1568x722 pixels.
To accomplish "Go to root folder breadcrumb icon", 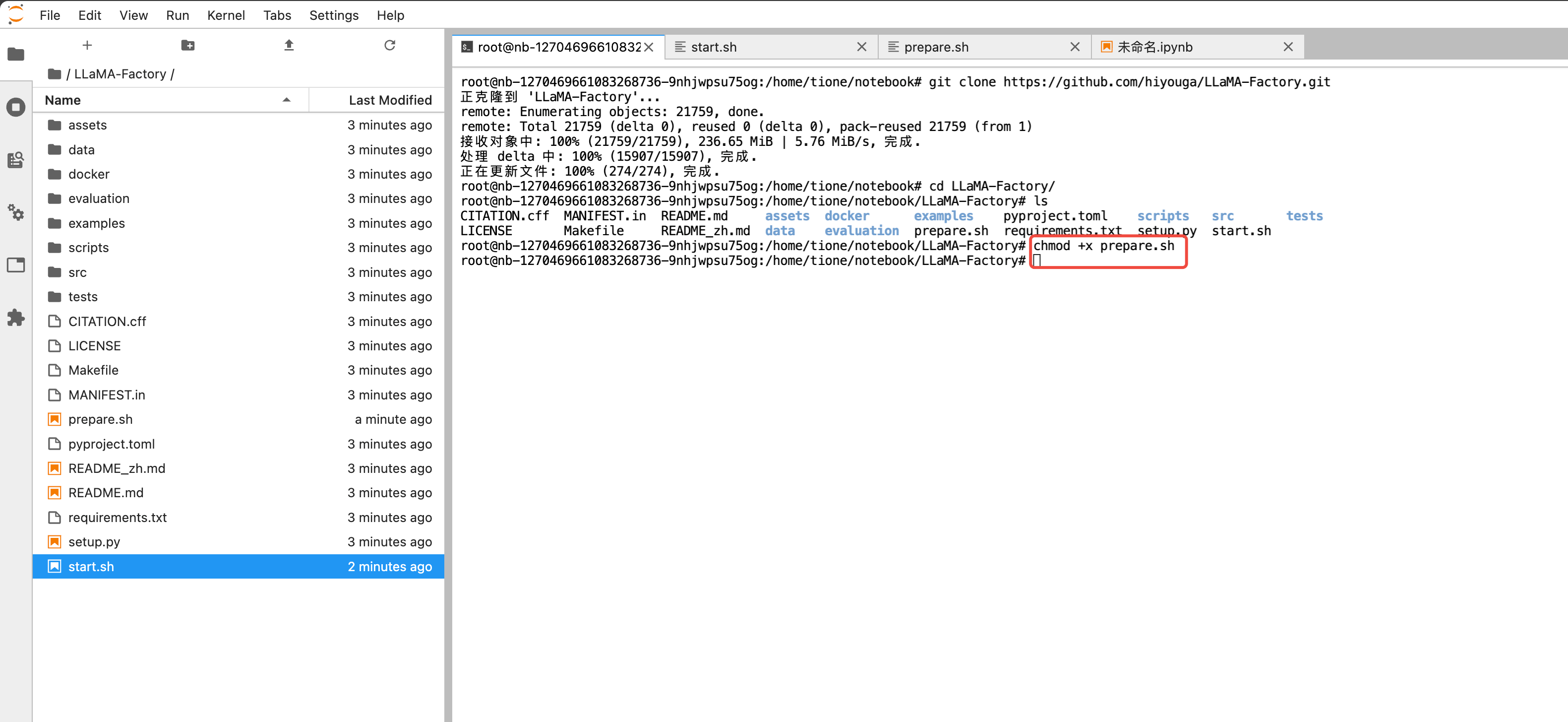I will click(x=54, y=74).
